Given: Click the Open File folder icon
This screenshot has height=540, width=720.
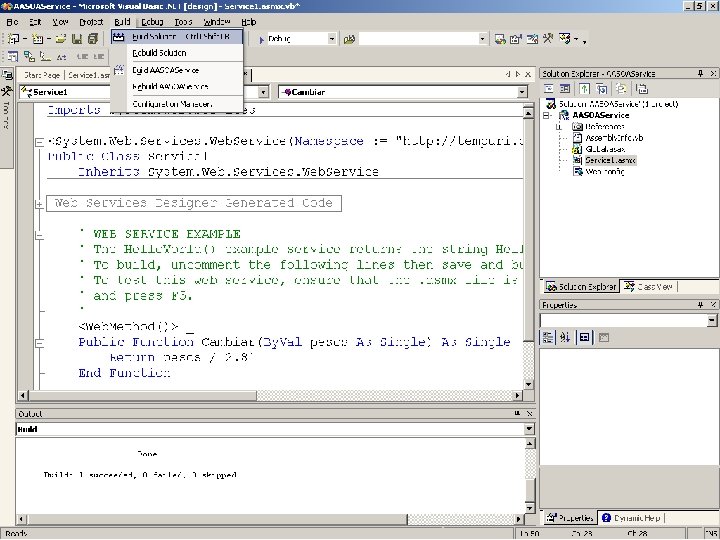Looking at the screenshot, I should pyautogui.click(x=61, y=39).
